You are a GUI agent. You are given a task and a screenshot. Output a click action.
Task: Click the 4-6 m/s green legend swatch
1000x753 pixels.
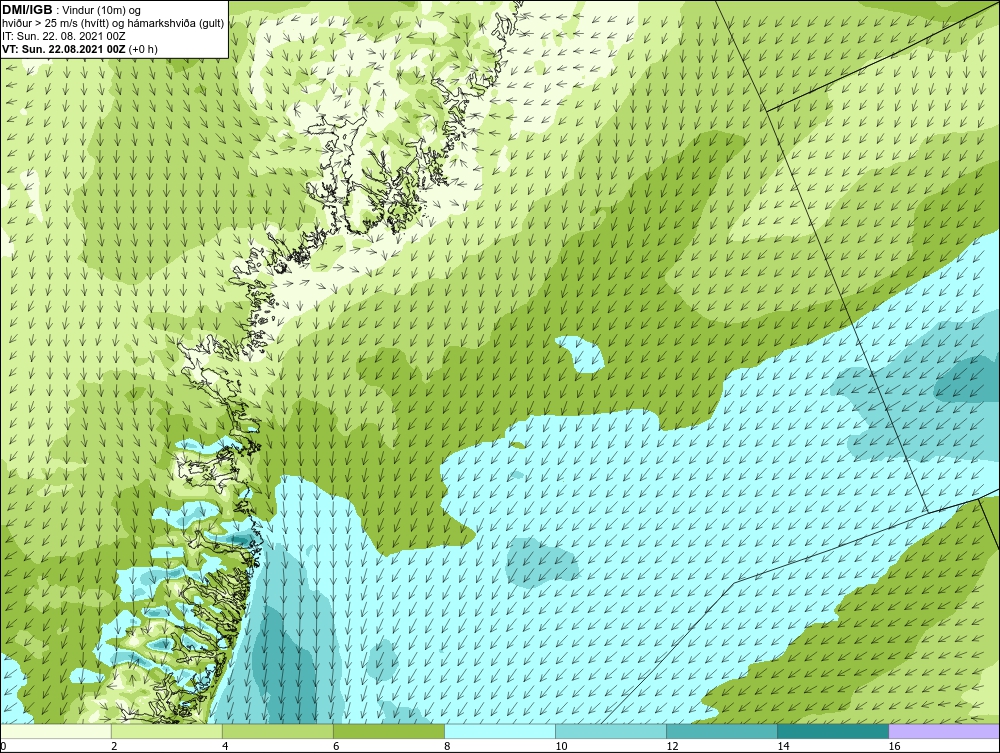(278, 731)
